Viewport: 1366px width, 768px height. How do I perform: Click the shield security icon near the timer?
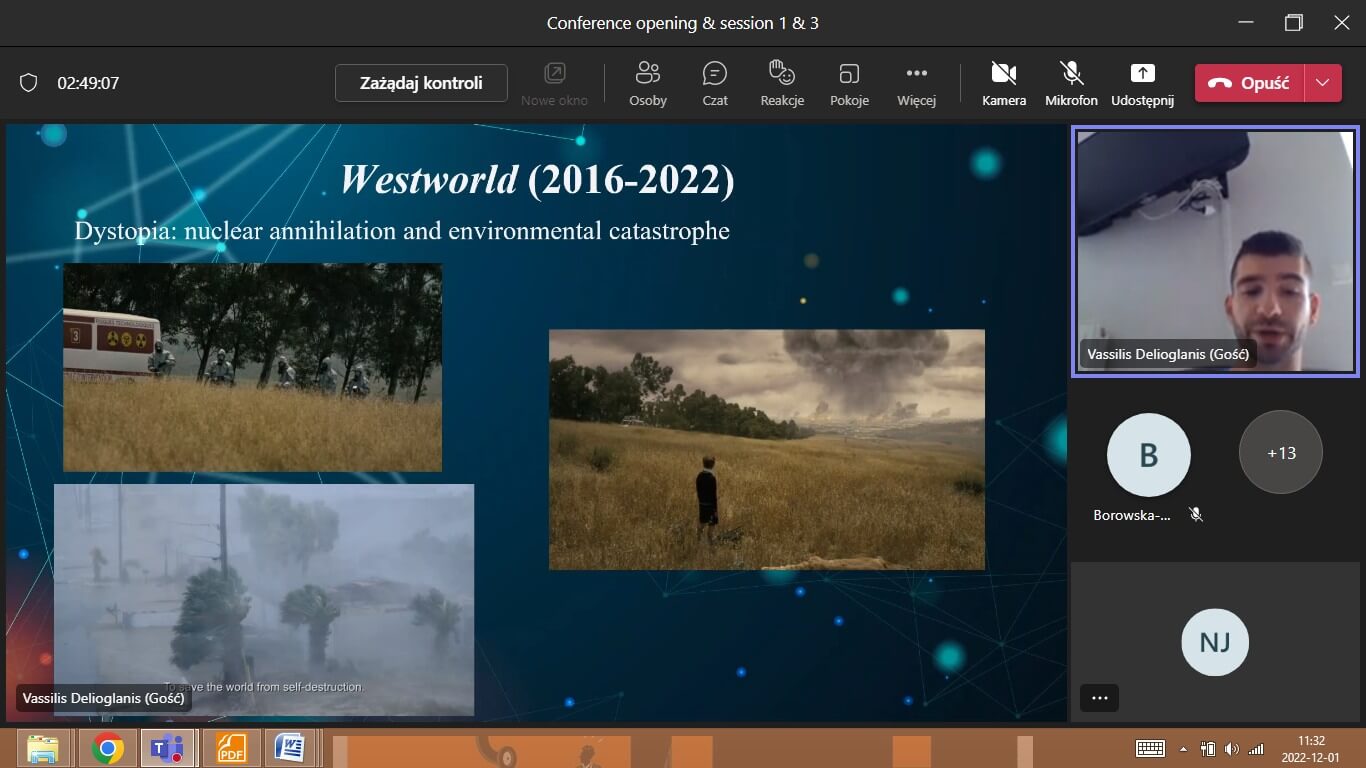[29, 83]
